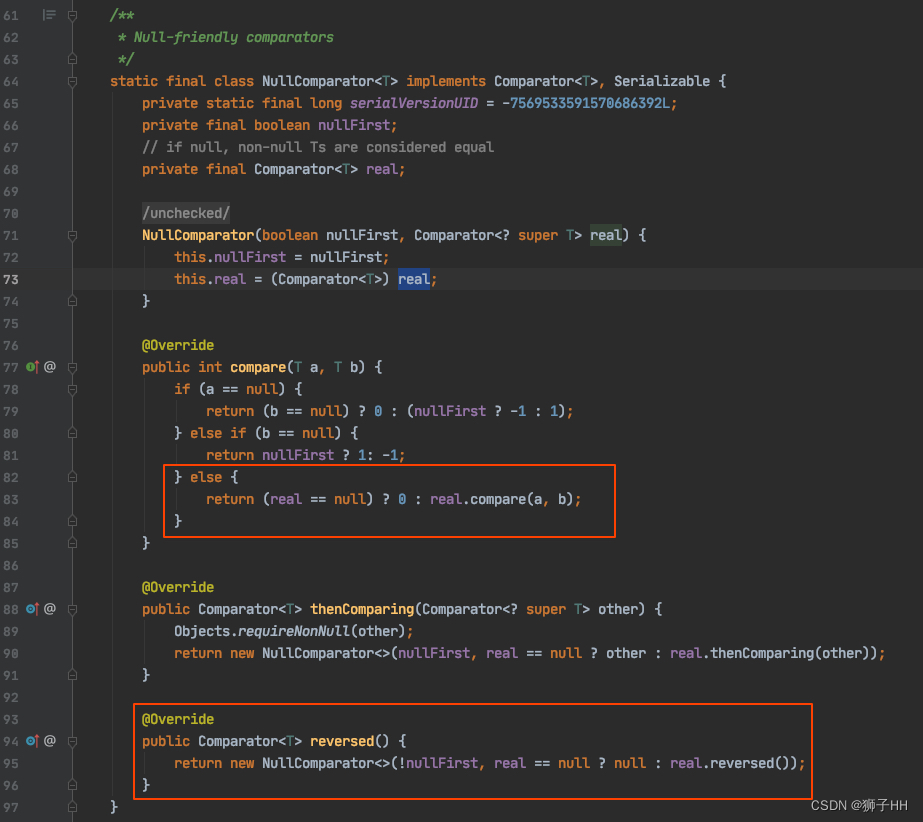Click the overriding-method arrow icon beside compare
The height and width of the screenshot is (822, 923).
[x=36, y=367]
